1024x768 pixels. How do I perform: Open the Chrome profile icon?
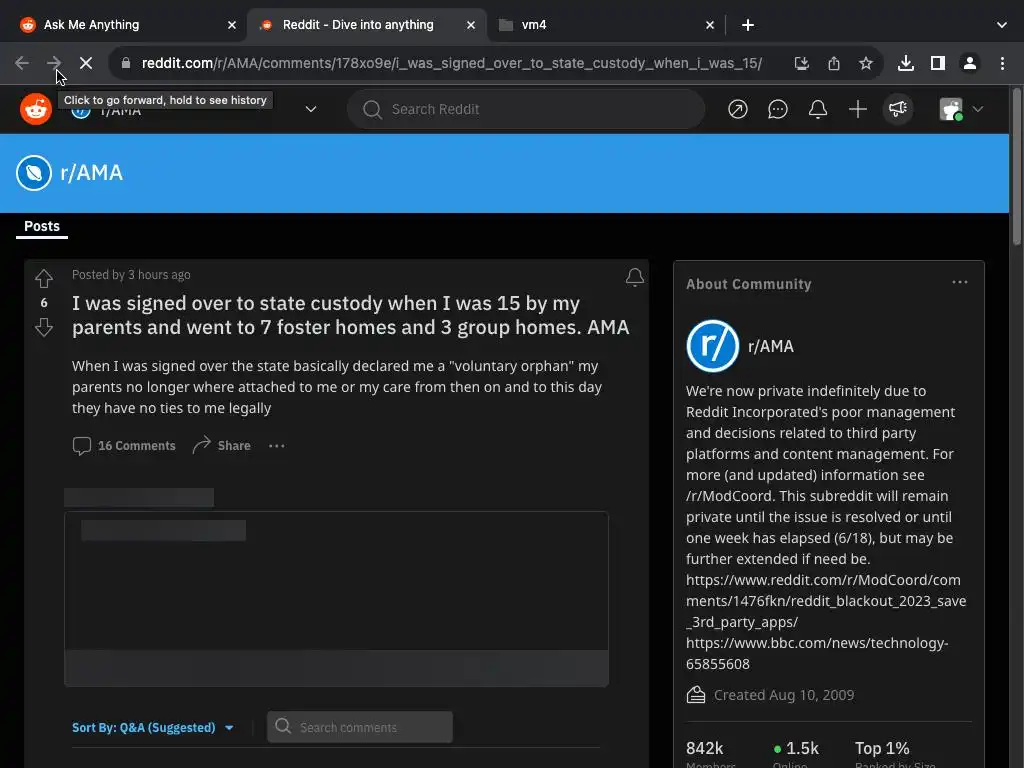coord(969,63)
